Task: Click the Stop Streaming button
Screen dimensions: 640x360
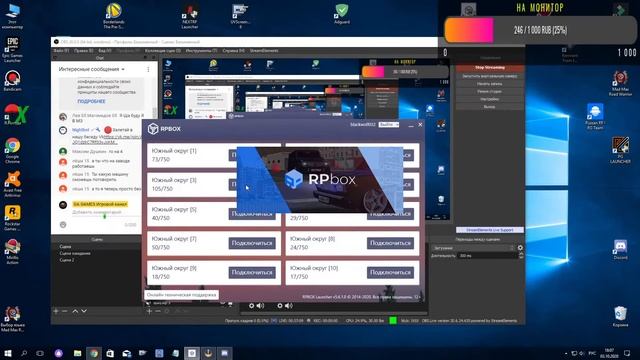Action: pyautogui.click(x=490, y=68)
